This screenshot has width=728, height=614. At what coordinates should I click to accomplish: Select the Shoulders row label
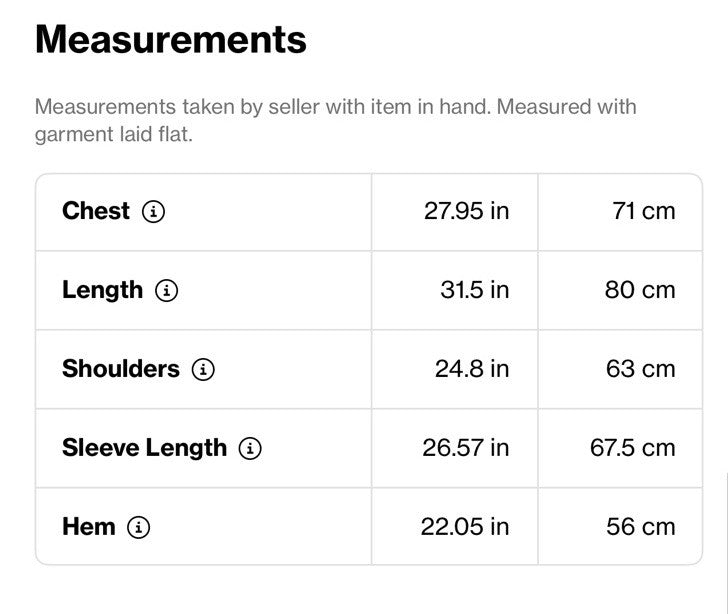(x=121, y=369)
